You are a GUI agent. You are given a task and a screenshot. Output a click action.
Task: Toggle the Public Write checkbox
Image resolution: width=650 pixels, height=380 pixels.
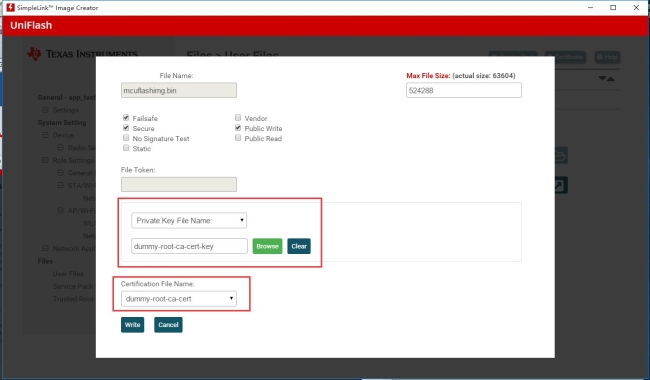[238, 128]
